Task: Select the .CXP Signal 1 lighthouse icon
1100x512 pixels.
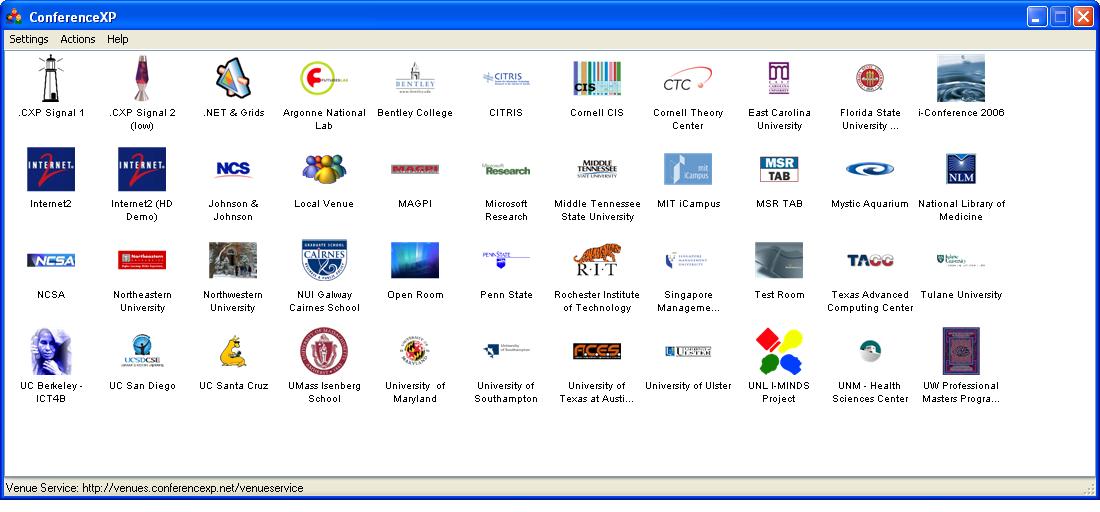Action: [x=51, y=79]
